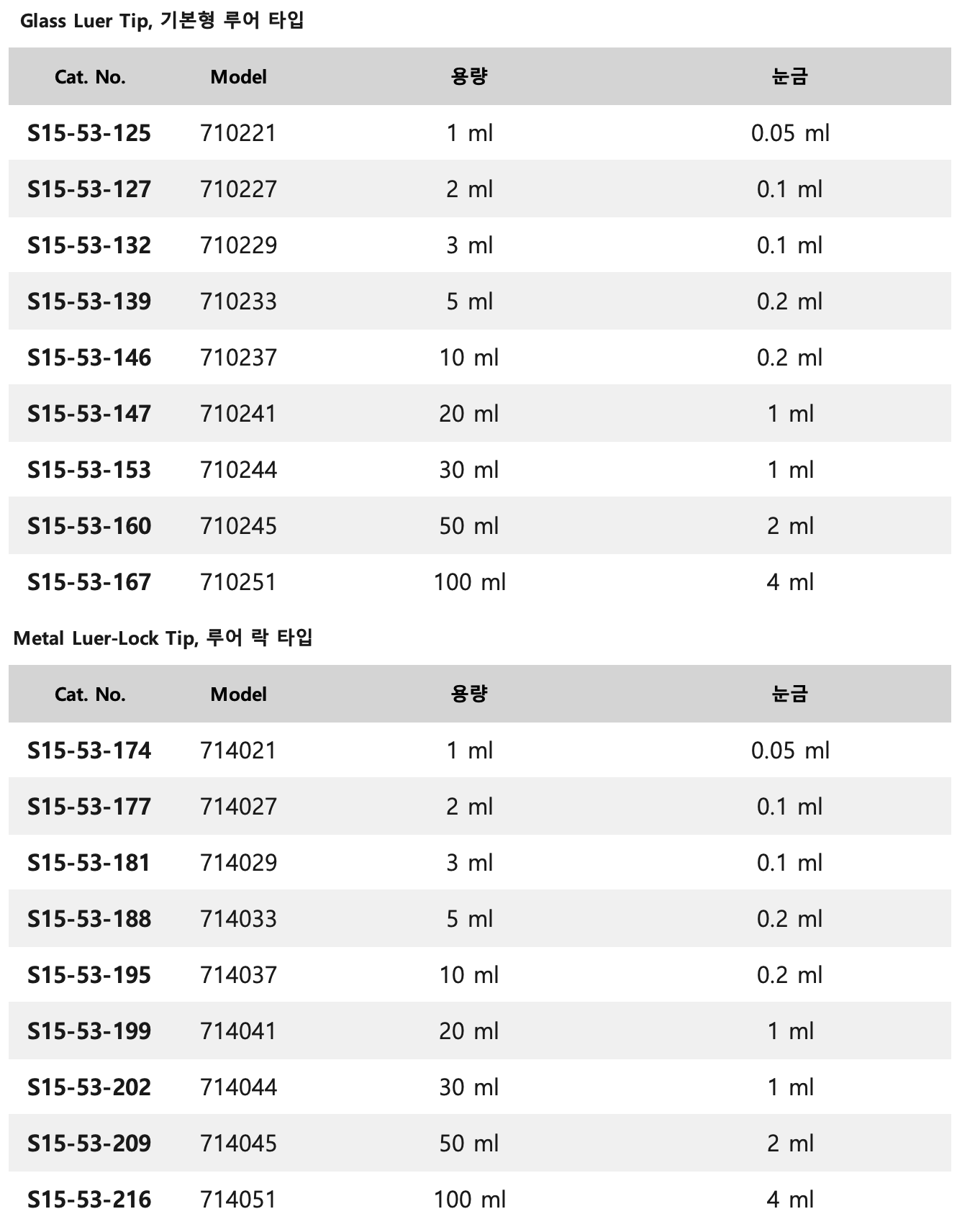
Task: Select the 20 ml capacity cell for 714041
Action: (469, 1031)
